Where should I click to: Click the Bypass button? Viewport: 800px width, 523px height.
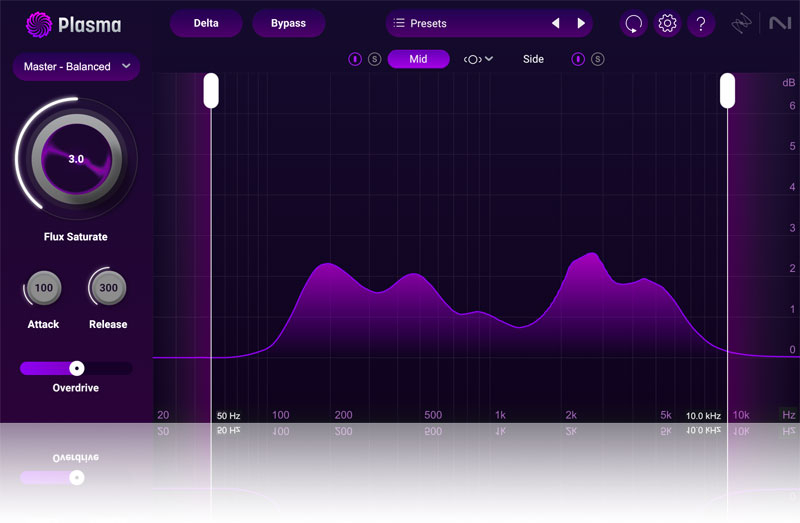(288, 23)
